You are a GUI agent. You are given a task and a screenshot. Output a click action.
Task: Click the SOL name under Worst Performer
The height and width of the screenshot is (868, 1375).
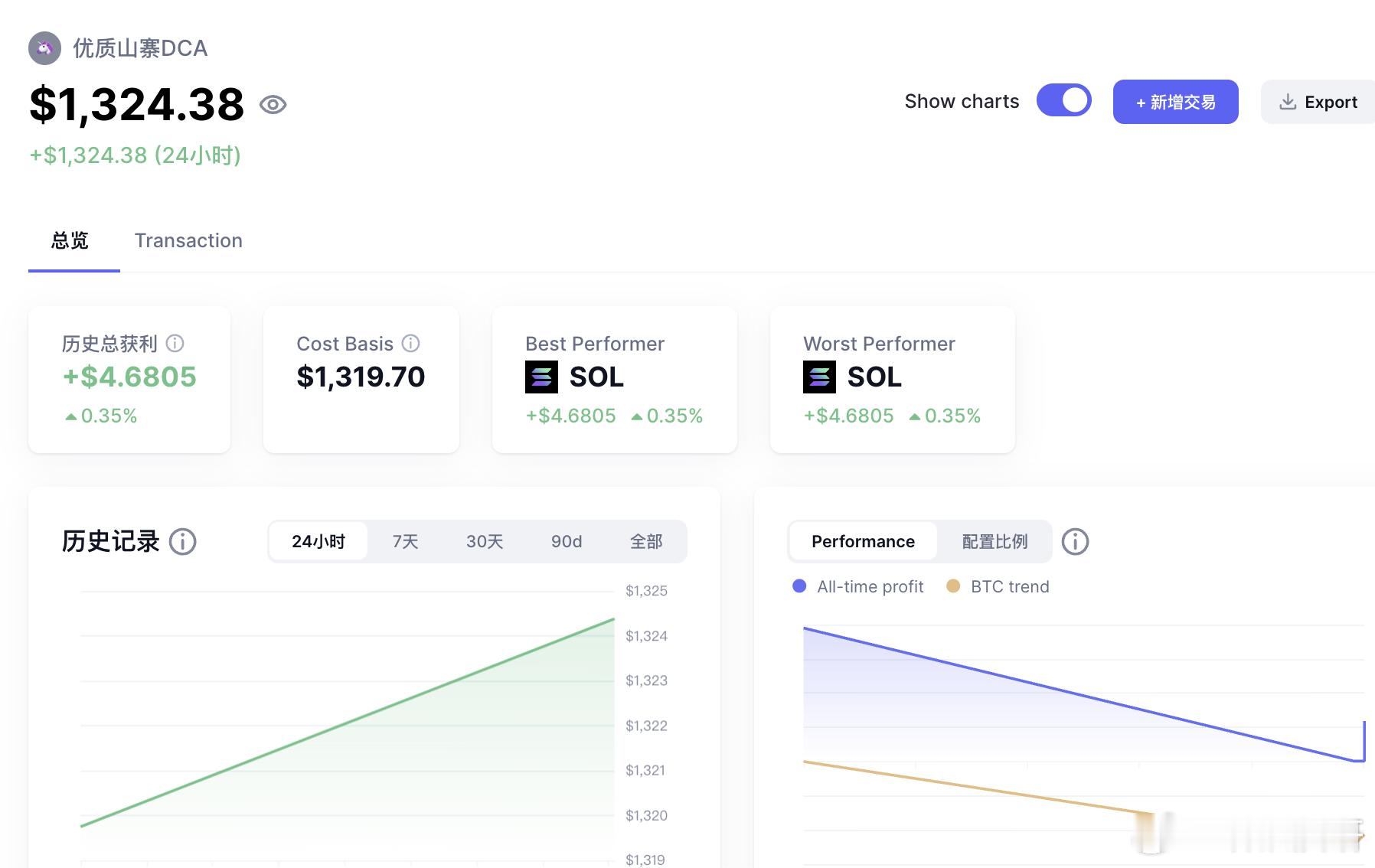pyautogui.click(x=874, y=377)
